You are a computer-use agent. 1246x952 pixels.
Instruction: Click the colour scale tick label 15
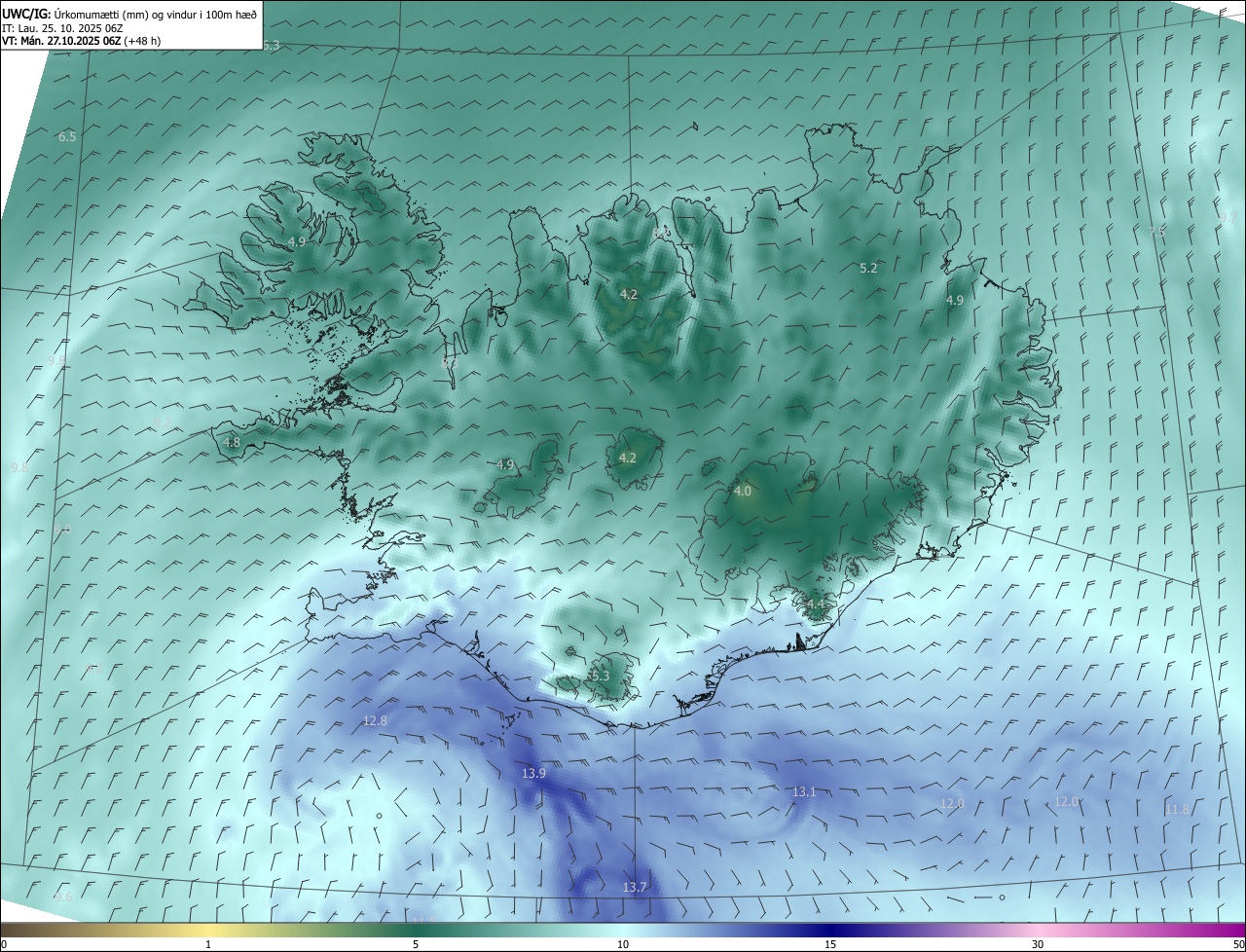click(x=830, y=944)
